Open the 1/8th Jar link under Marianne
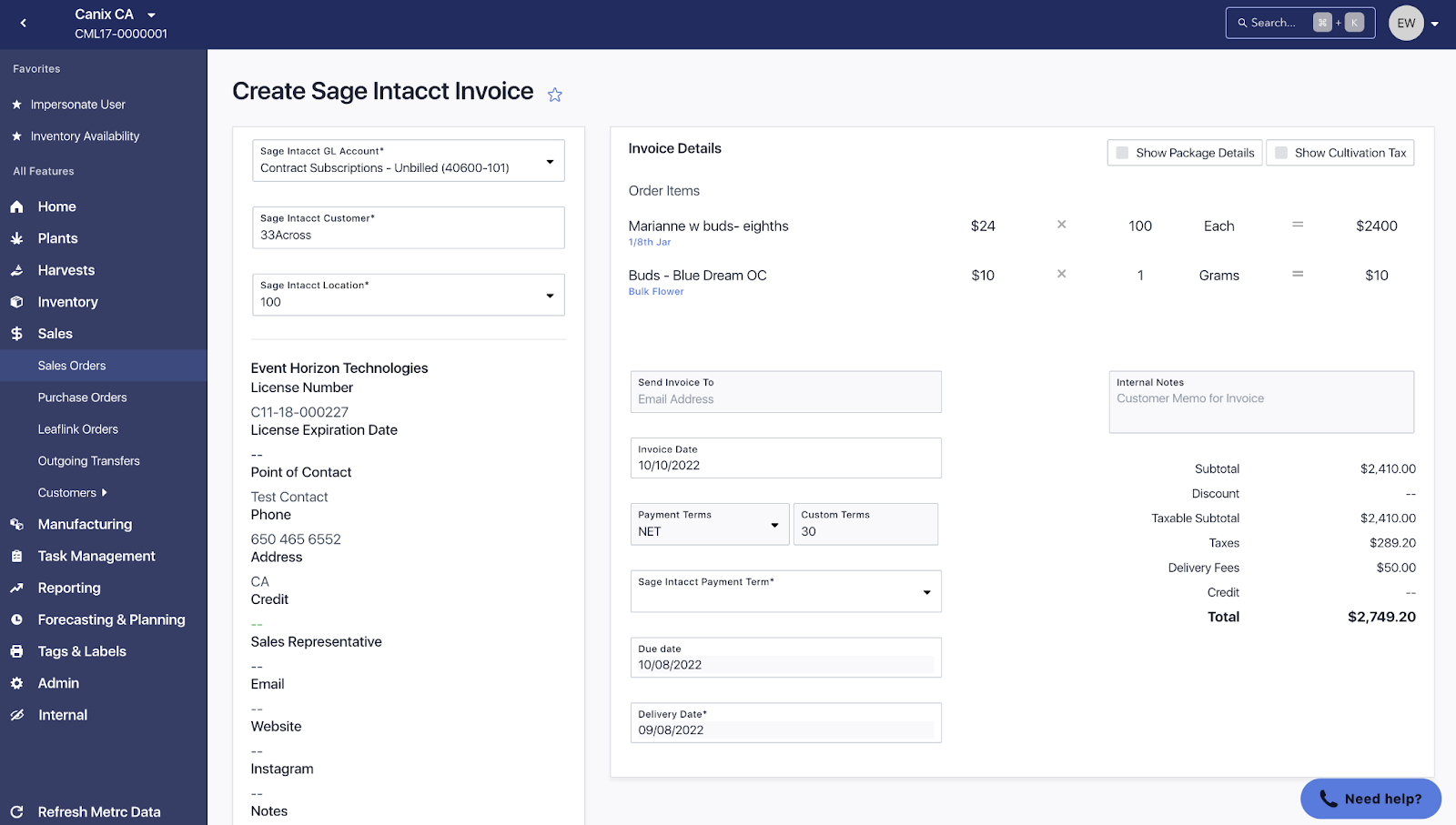Screen dimensions: 1456x825 649,243
